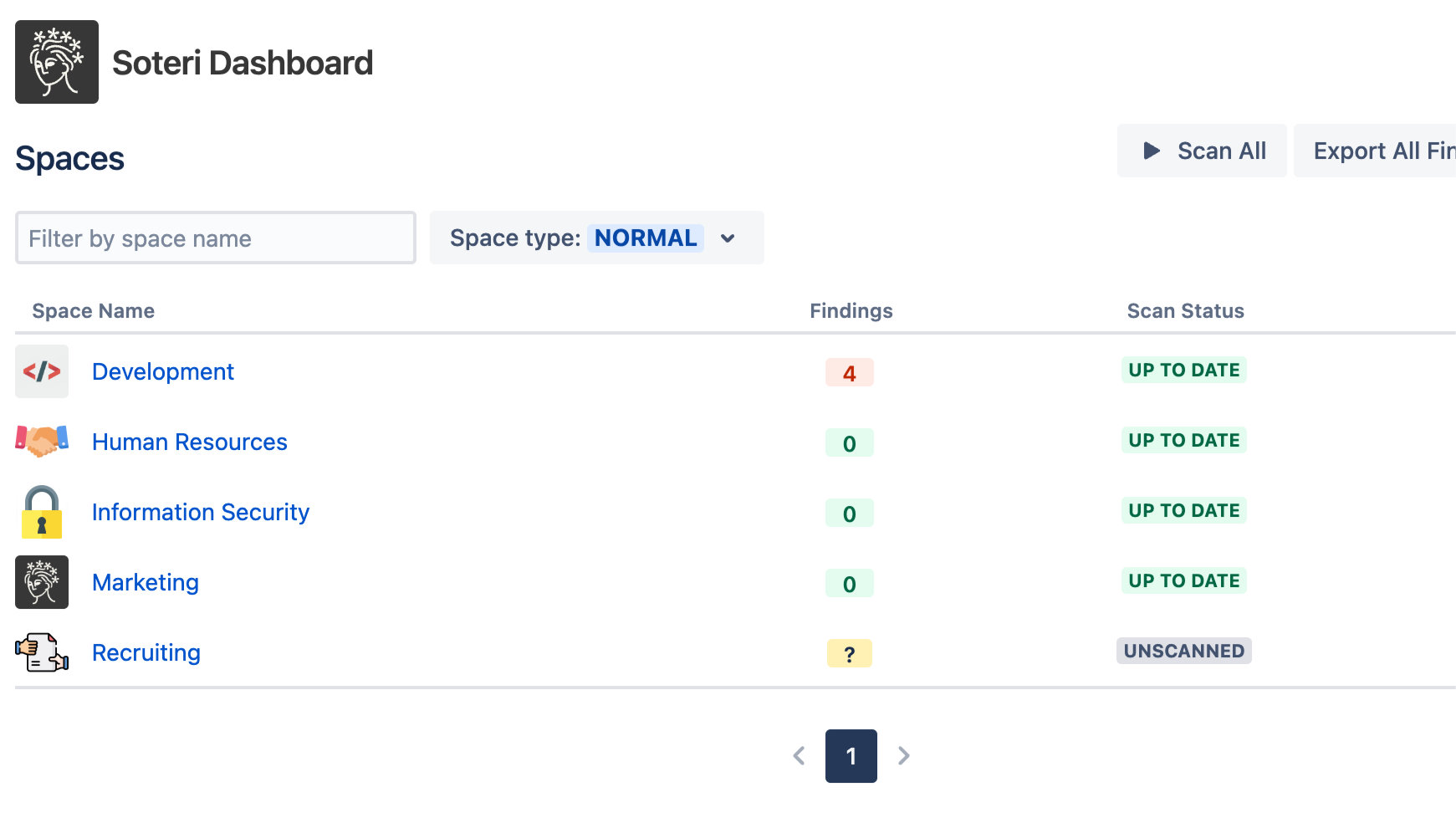Click the Human Resources handshake icon
This screenshot has height=828, width=1456.
coord(42,441)
